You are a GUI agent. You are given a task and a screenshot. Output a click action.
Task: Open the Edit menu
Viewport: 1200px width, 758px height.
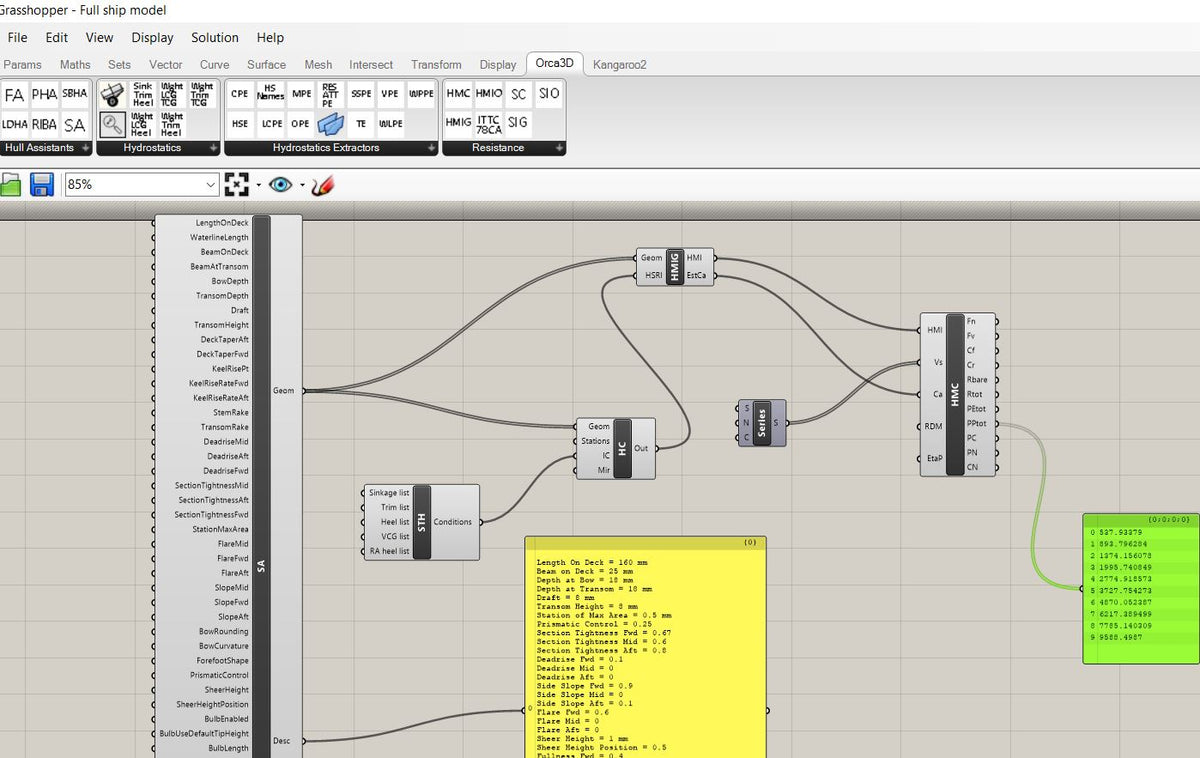pos(57,37)
